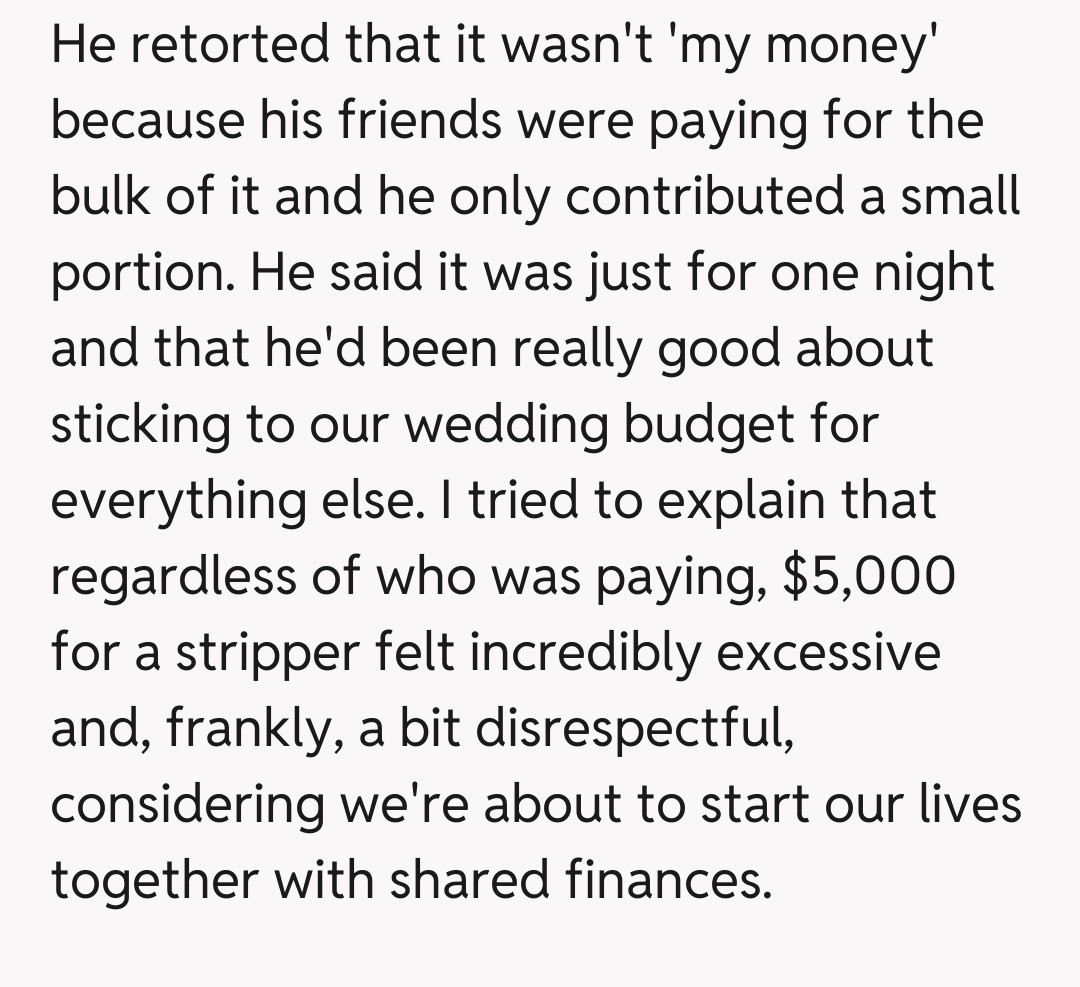Click the word 'portion' starting the fourth line

pos(134,274)
